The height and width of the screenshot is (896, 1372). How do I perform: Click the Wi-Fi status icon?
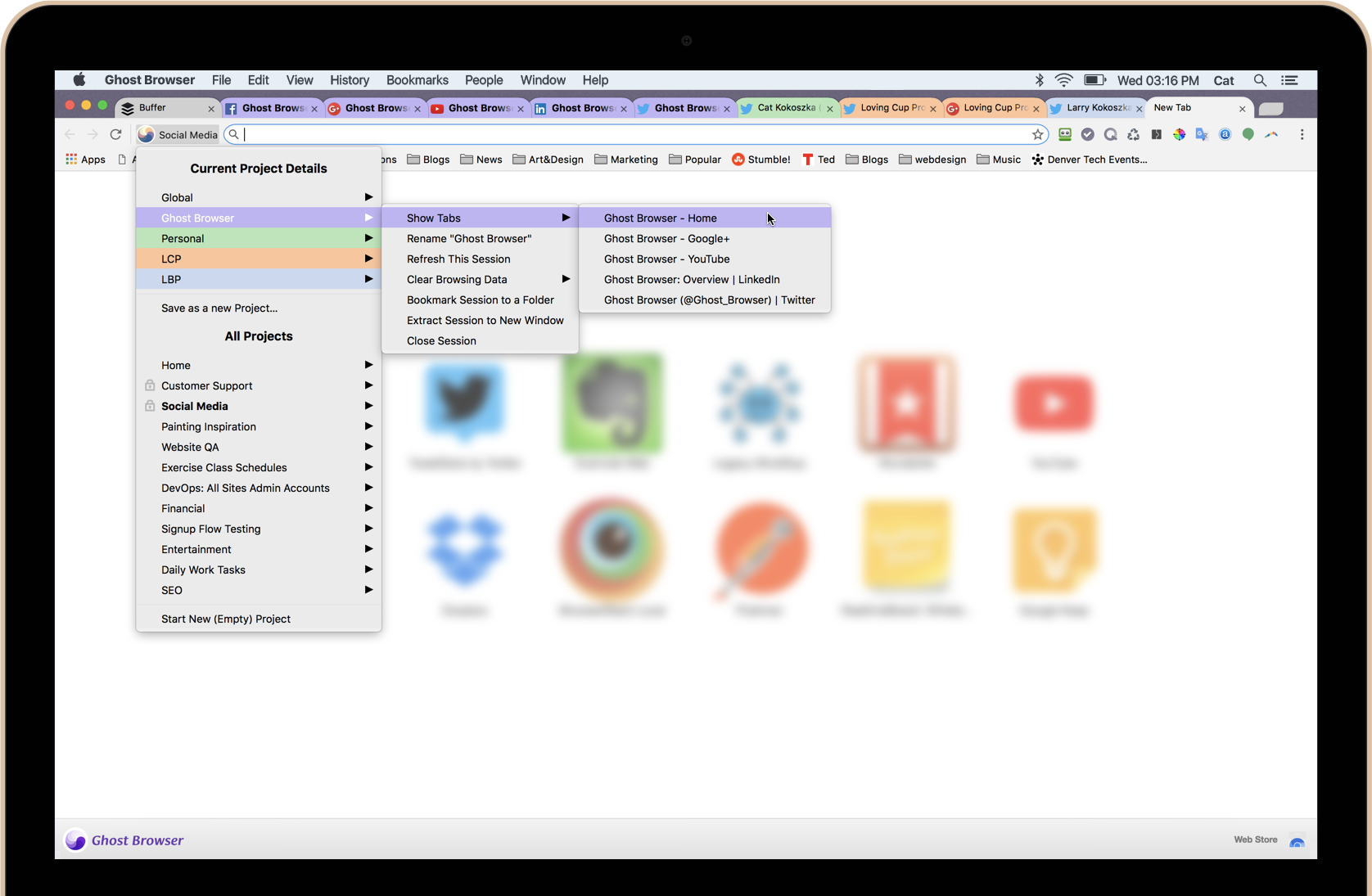1063,80
